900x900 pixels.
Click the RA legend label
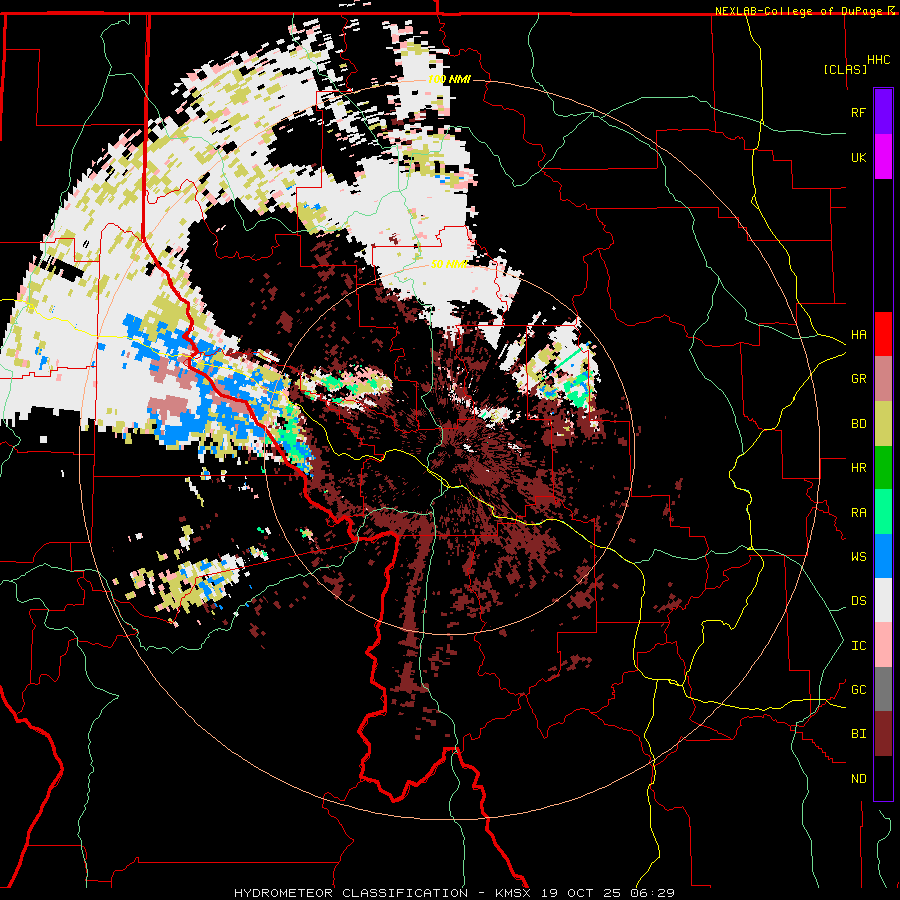(858, 513)
